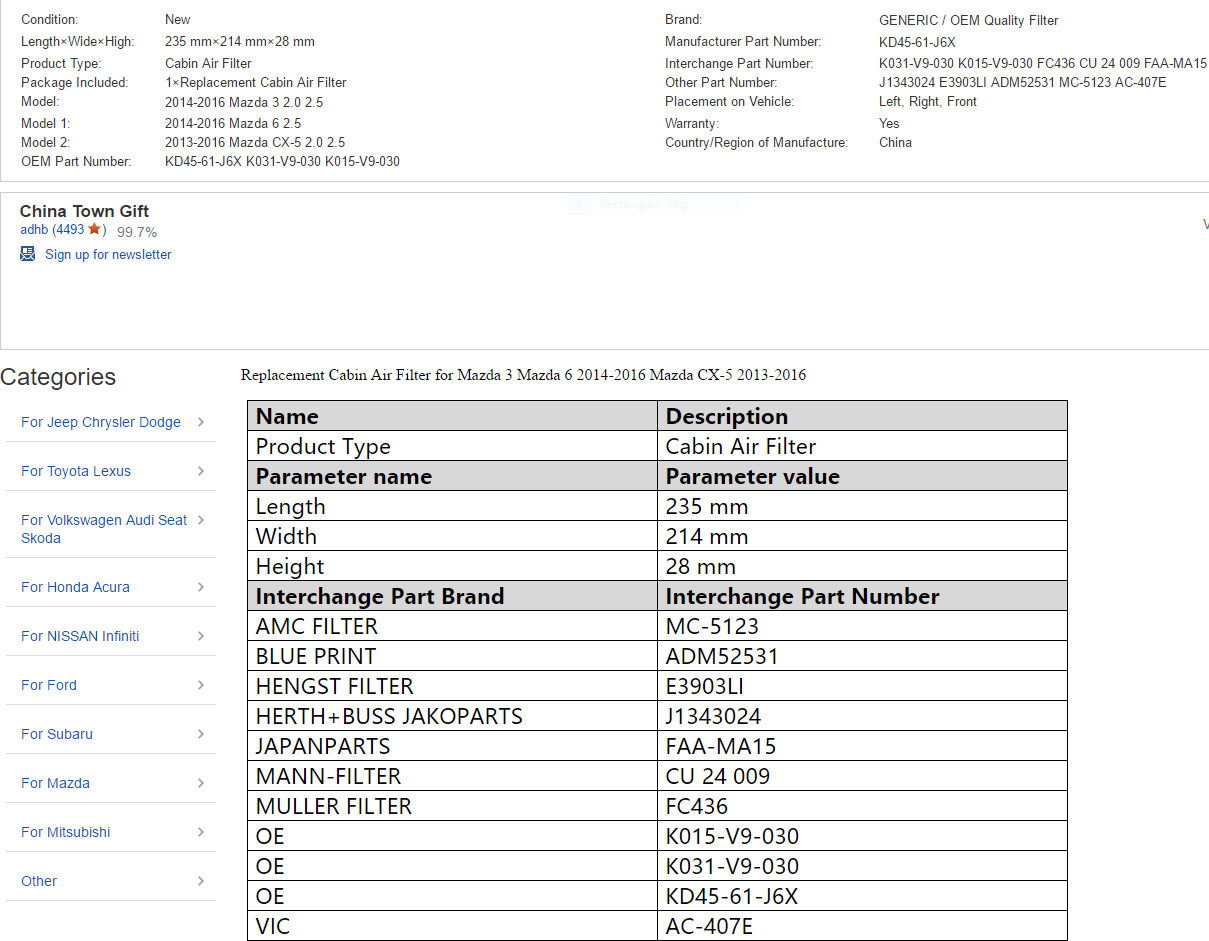Viewport: 1209px width, 941px height.
Task: Click 235 mm×214 mm×28 mm dimensions value
Action: pos(240,41)
